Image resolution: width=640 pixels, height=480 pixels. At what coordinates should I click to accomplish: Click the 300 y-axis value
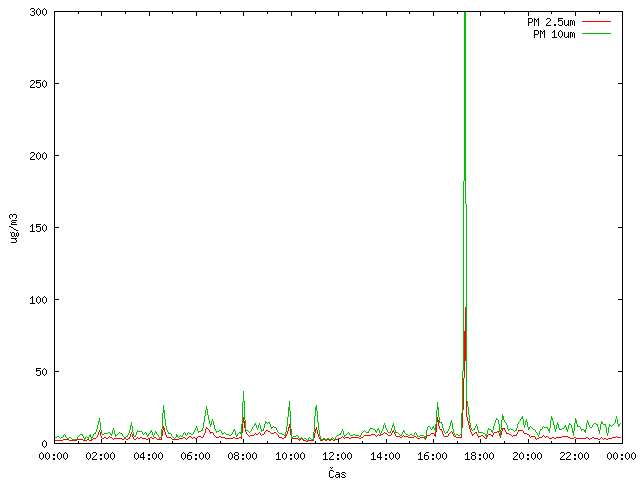point(38,12)
